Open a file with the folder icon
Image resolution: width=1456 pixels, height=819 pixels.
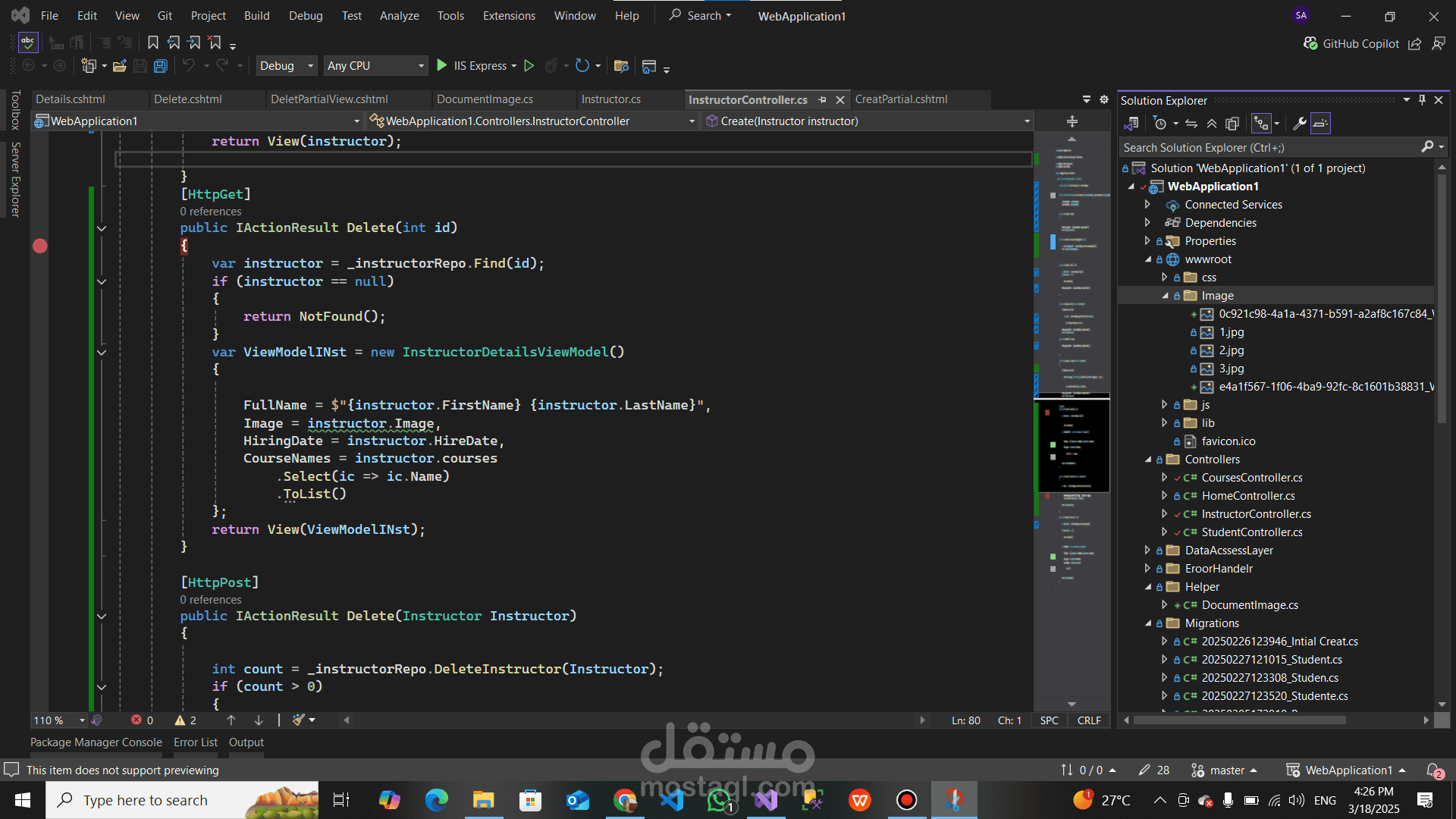point(120,66)
